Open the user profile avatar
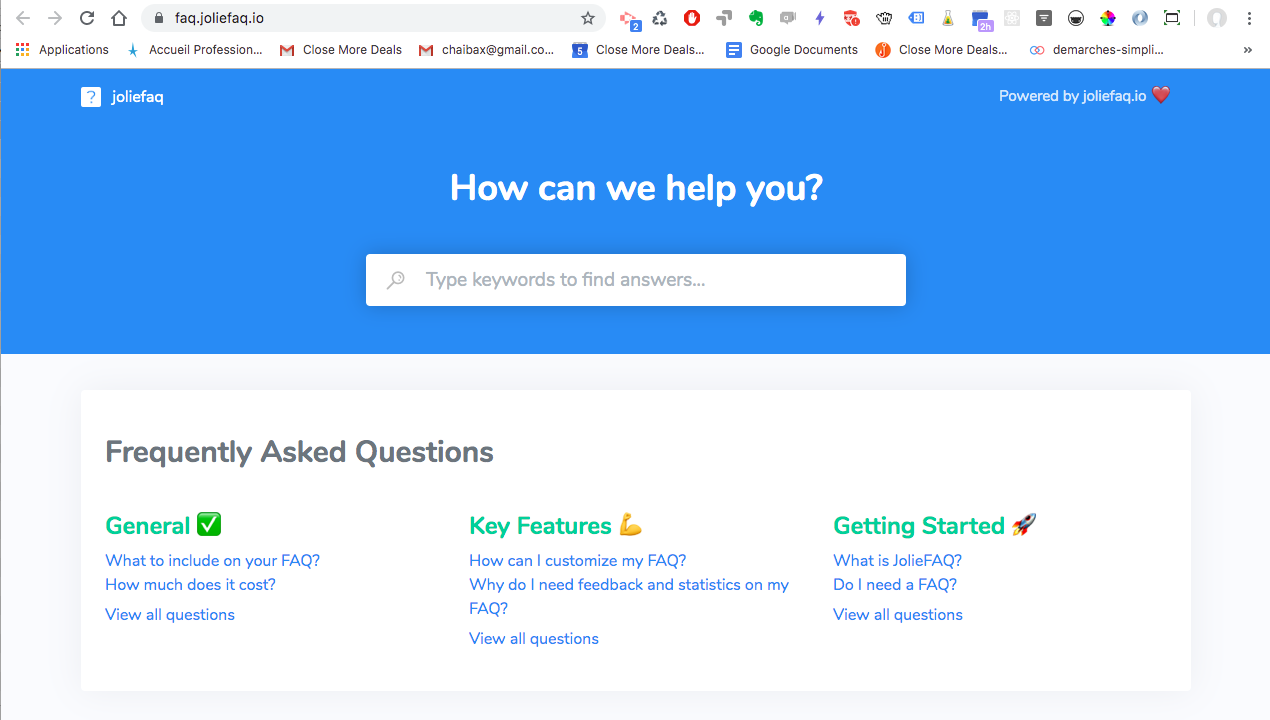 coord(1216,18)
